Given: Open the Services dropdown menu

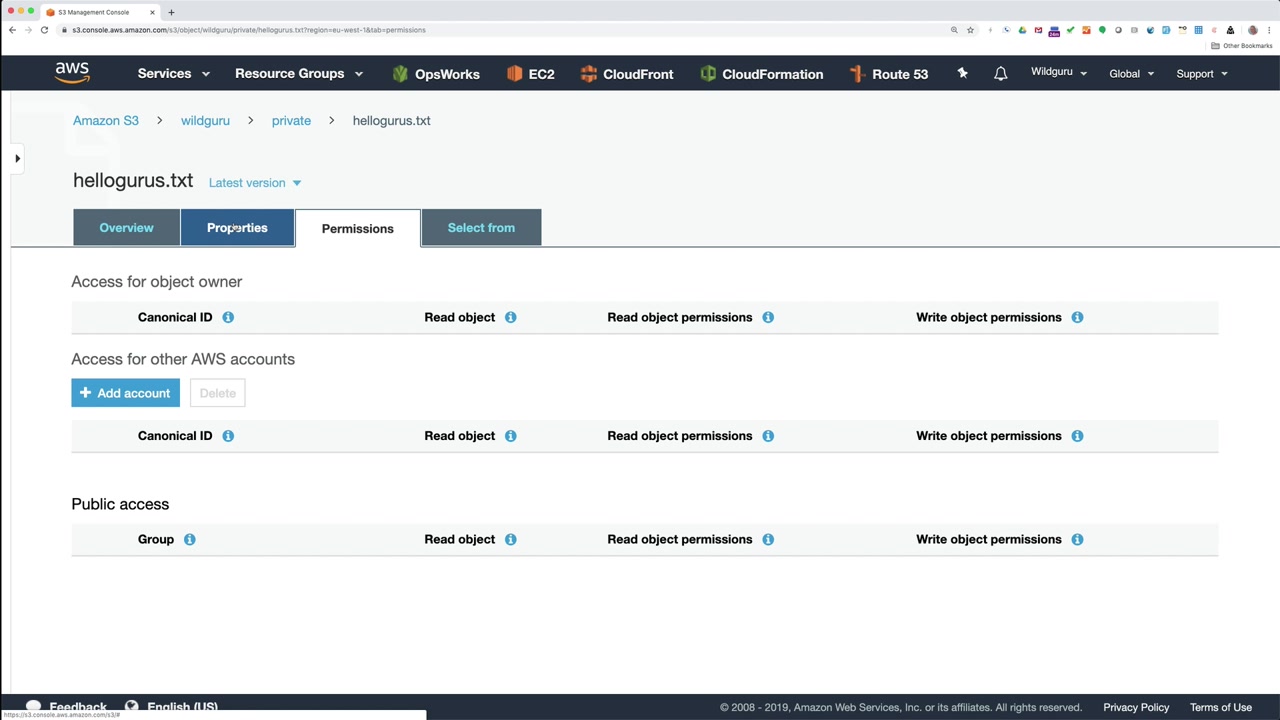Looking at the screenshot, I should point(174,74).
